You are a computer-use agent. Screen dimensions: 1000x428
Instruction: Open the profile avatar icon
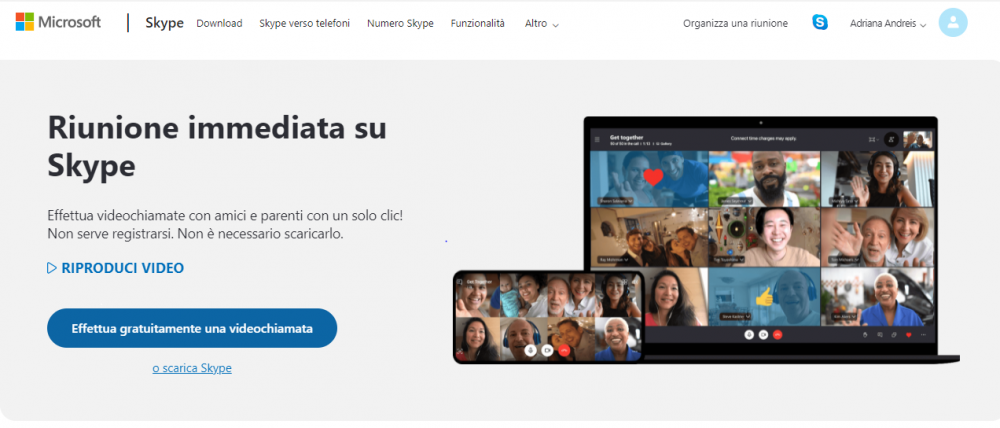pyautogui.click(x=953, y=22)
